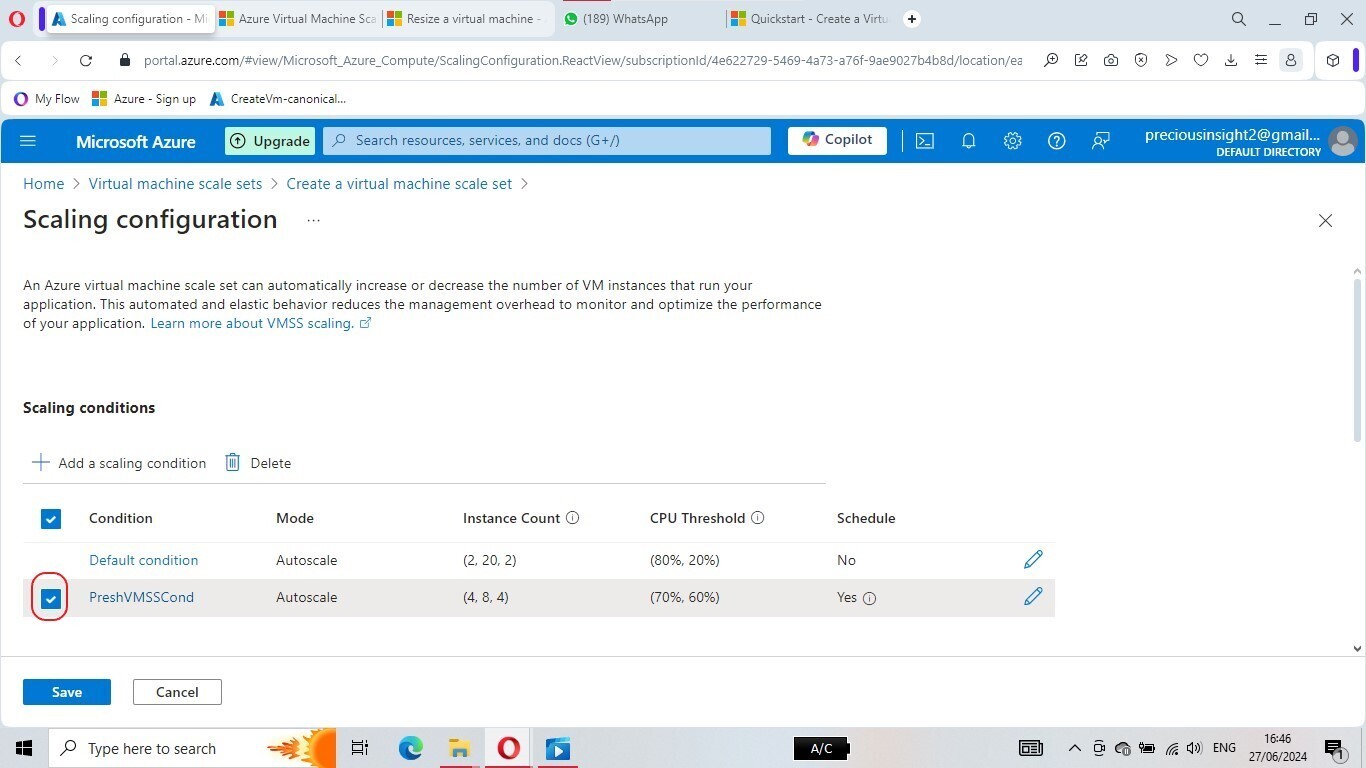Return to Create a virtual machine scale set
This screenshot has height=768, width=1366.
(399, 184)
